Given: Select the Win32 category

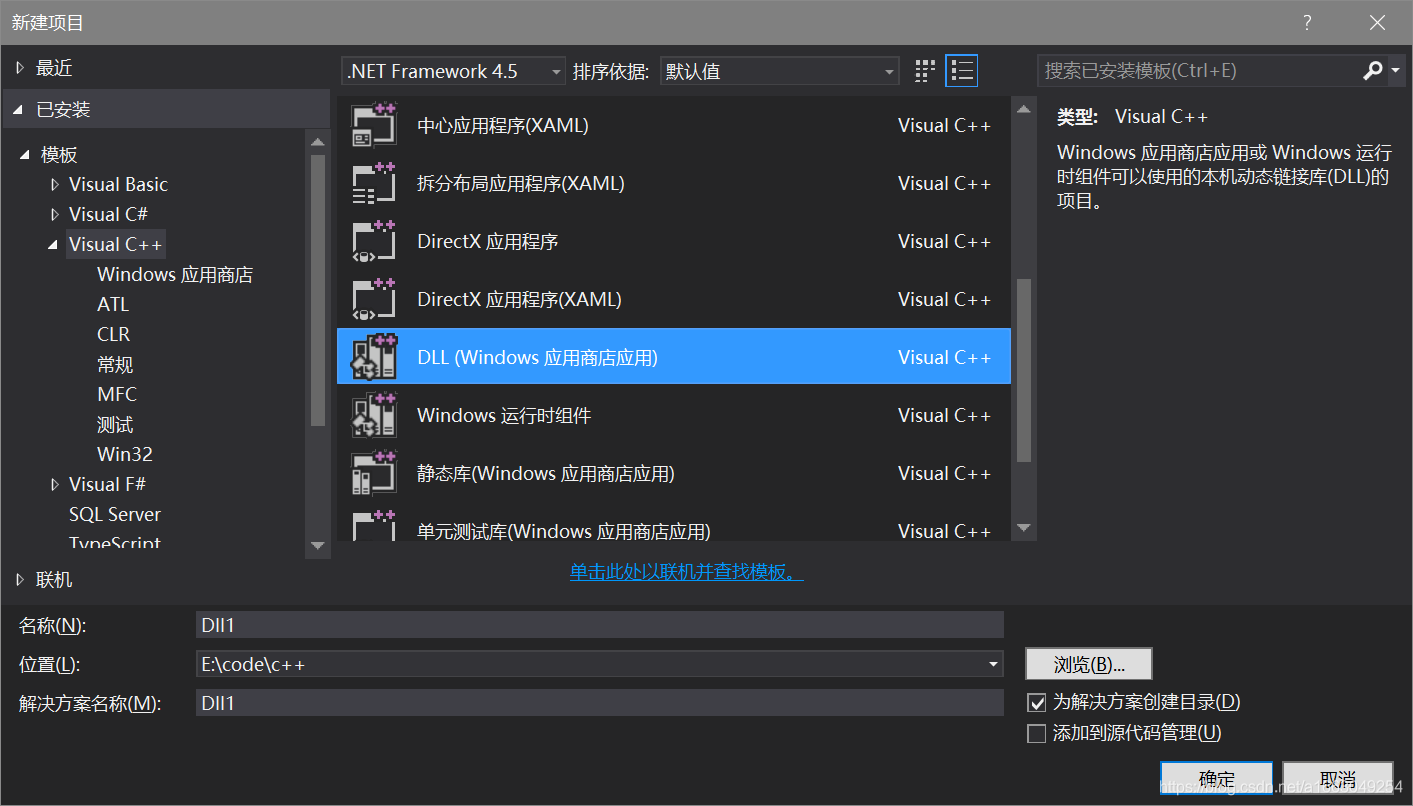Looking at the screenshot, I should click(x=125, y=455).
